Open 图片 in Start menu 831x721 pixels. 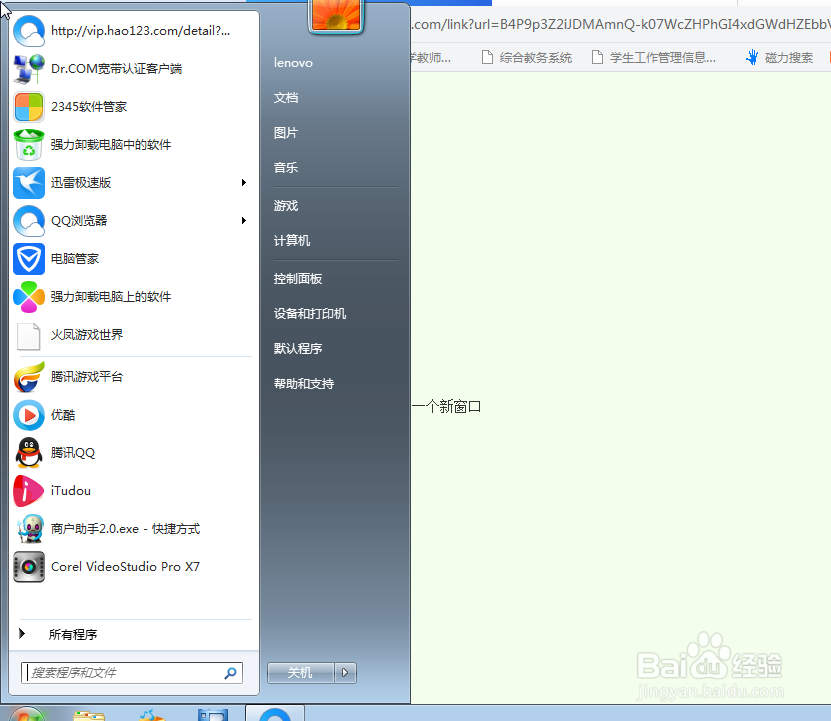pos(286,133)
